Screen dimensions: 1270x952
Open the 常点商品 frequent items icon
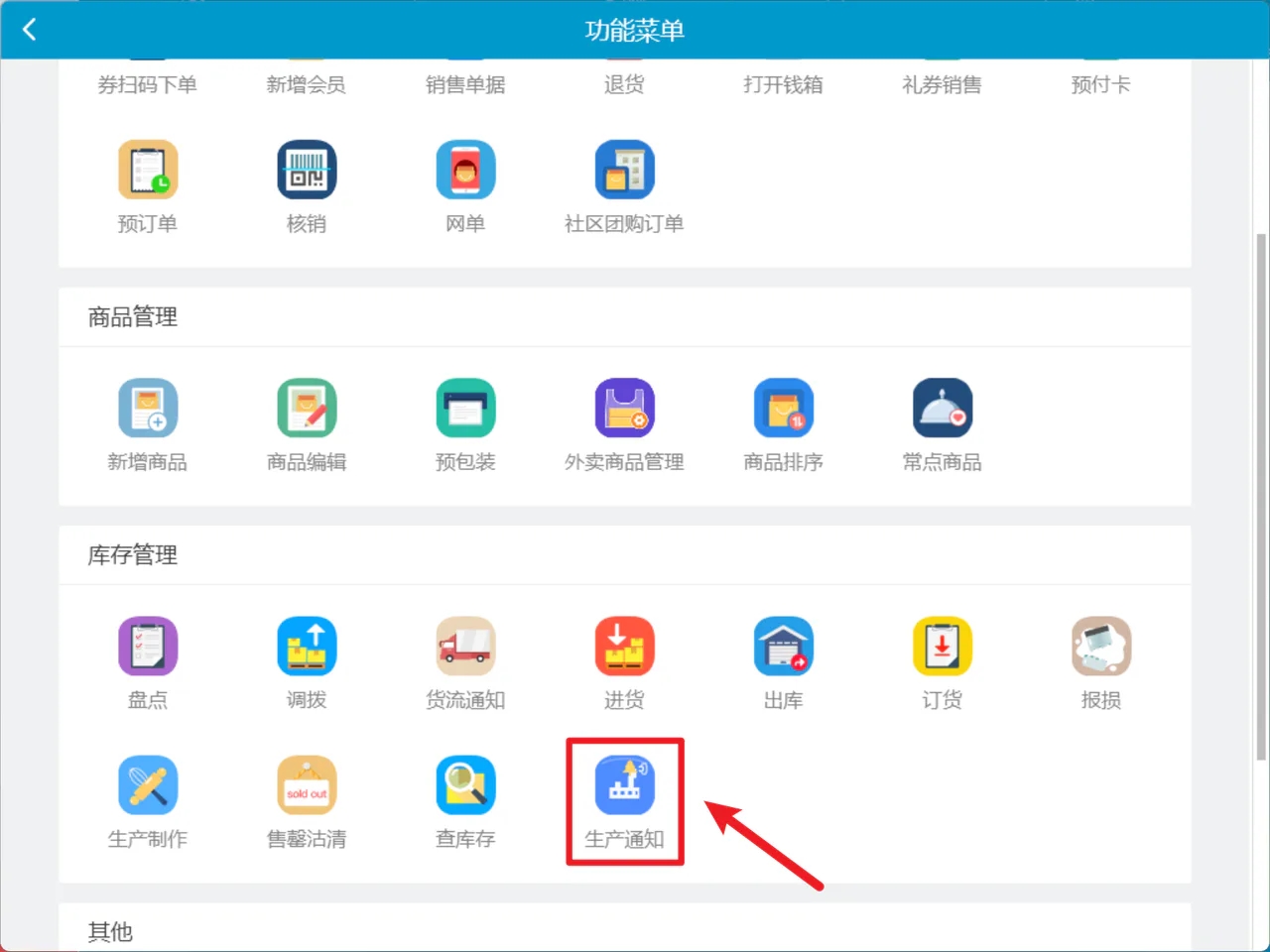[x=942, y=408]
